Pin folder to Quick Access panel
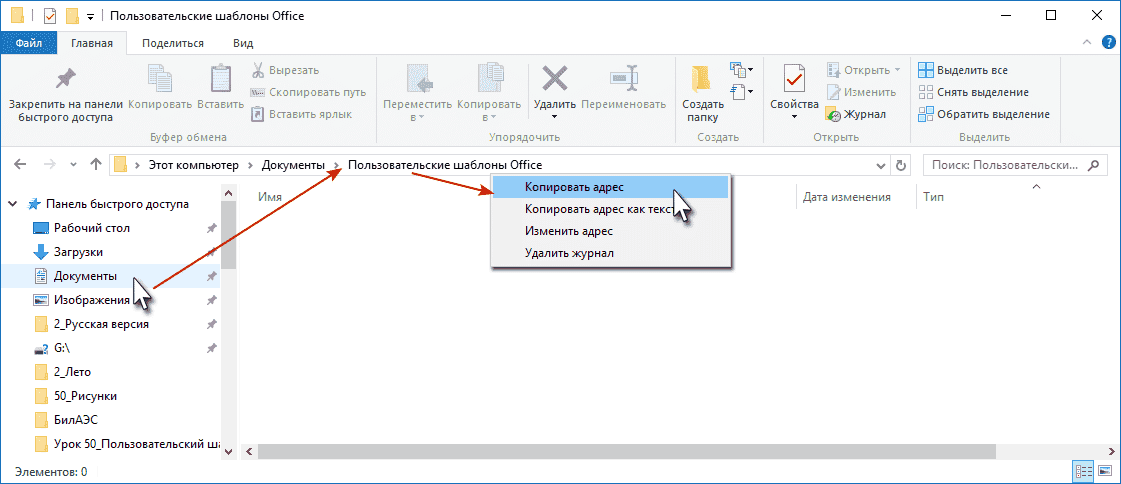 (x=66, y=94)
